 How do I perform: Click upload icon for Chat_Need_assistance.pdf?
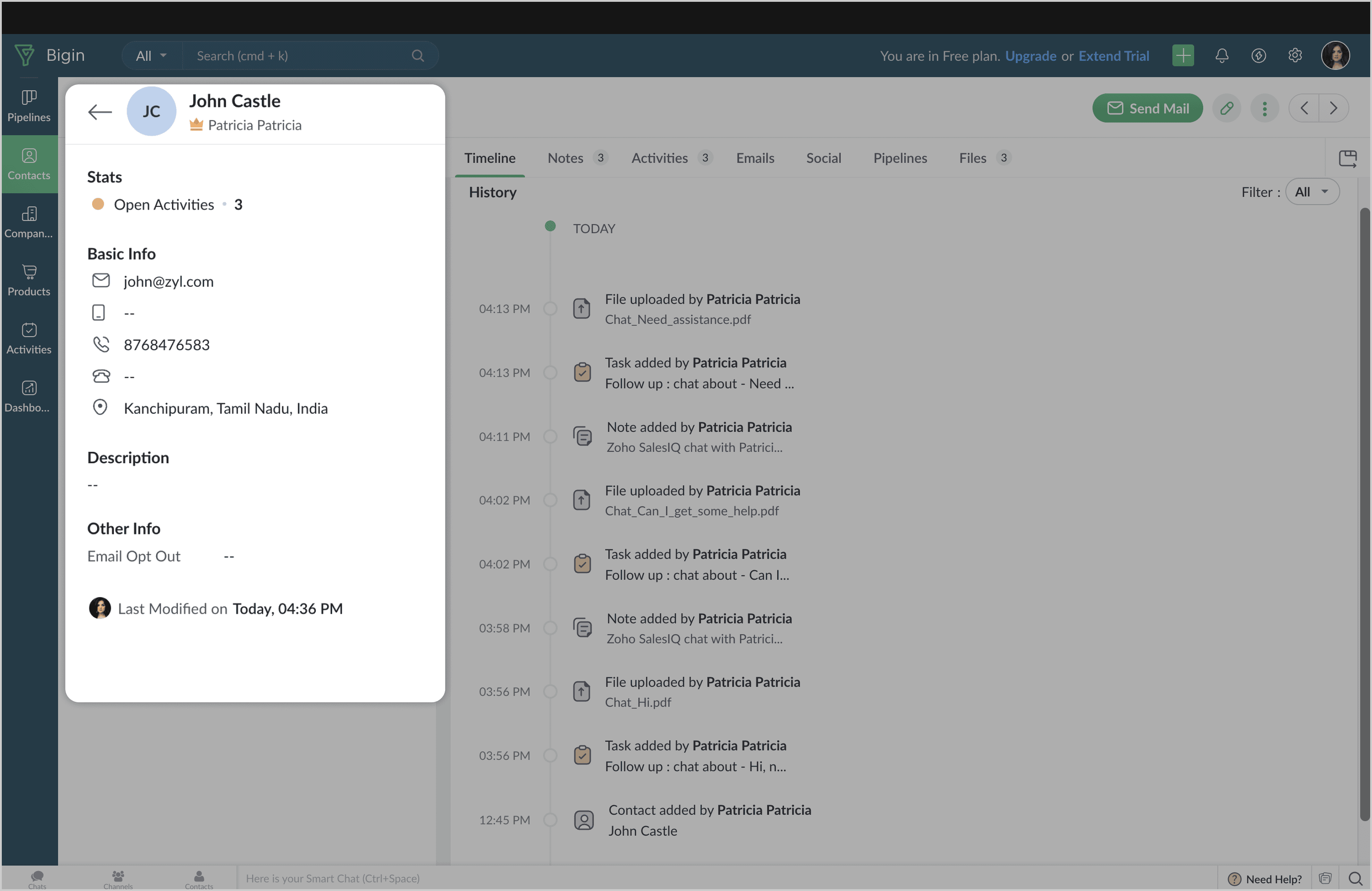(581, 308)
